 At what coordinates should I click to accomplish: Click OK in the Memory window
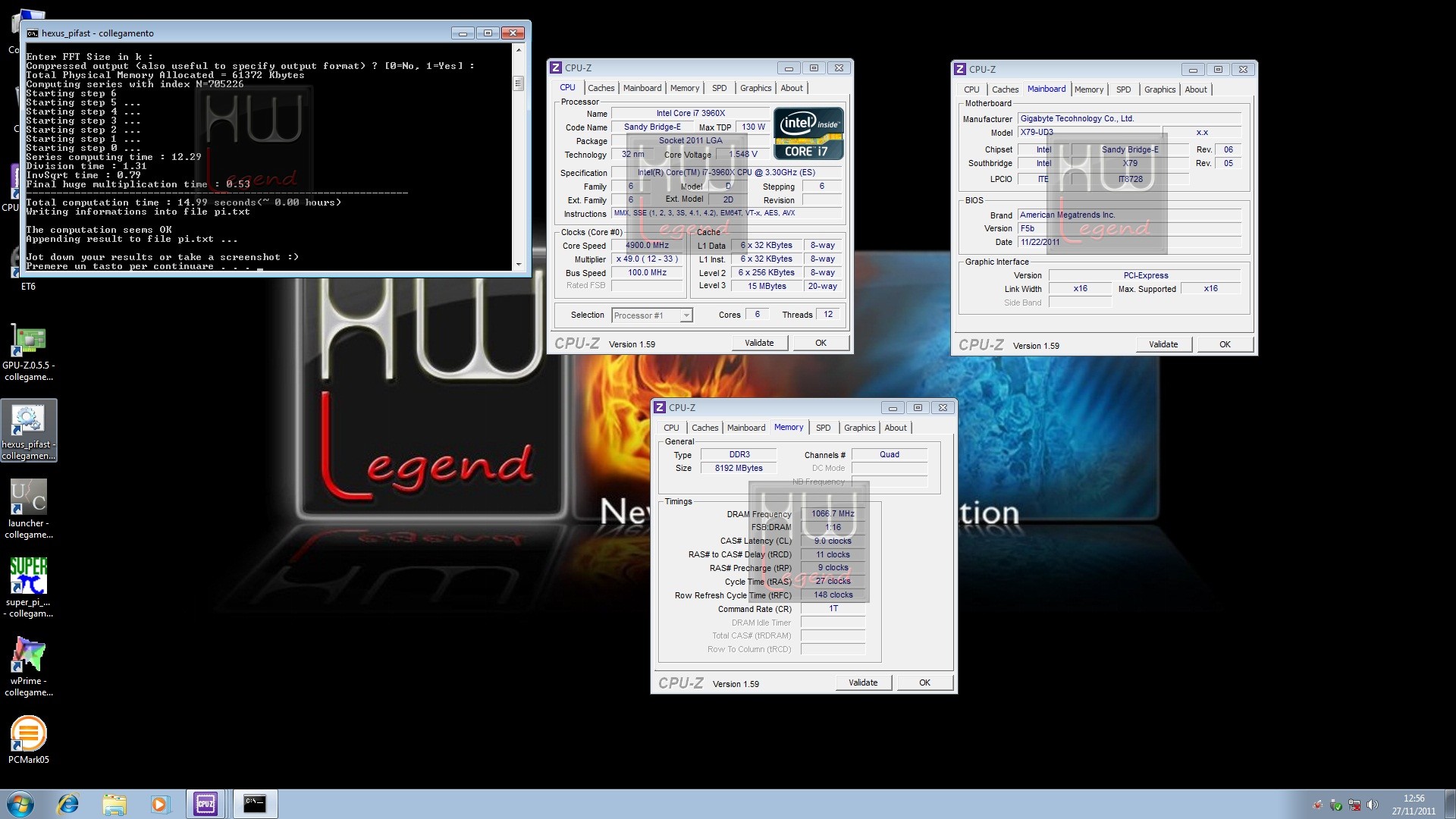tap(924, 682)
